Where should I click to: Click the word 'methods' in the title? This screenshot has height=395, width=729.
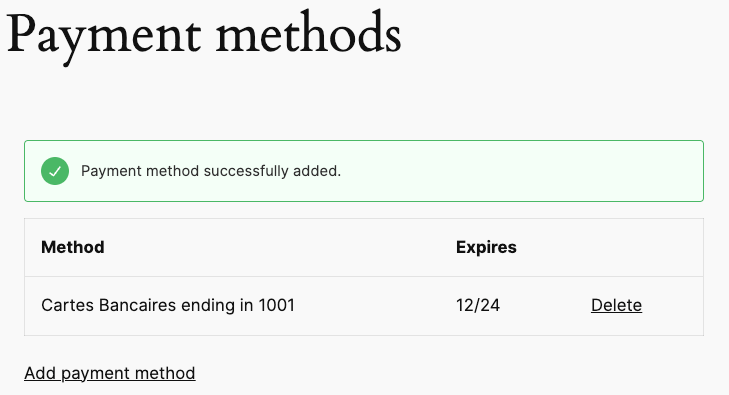(308, 33)
